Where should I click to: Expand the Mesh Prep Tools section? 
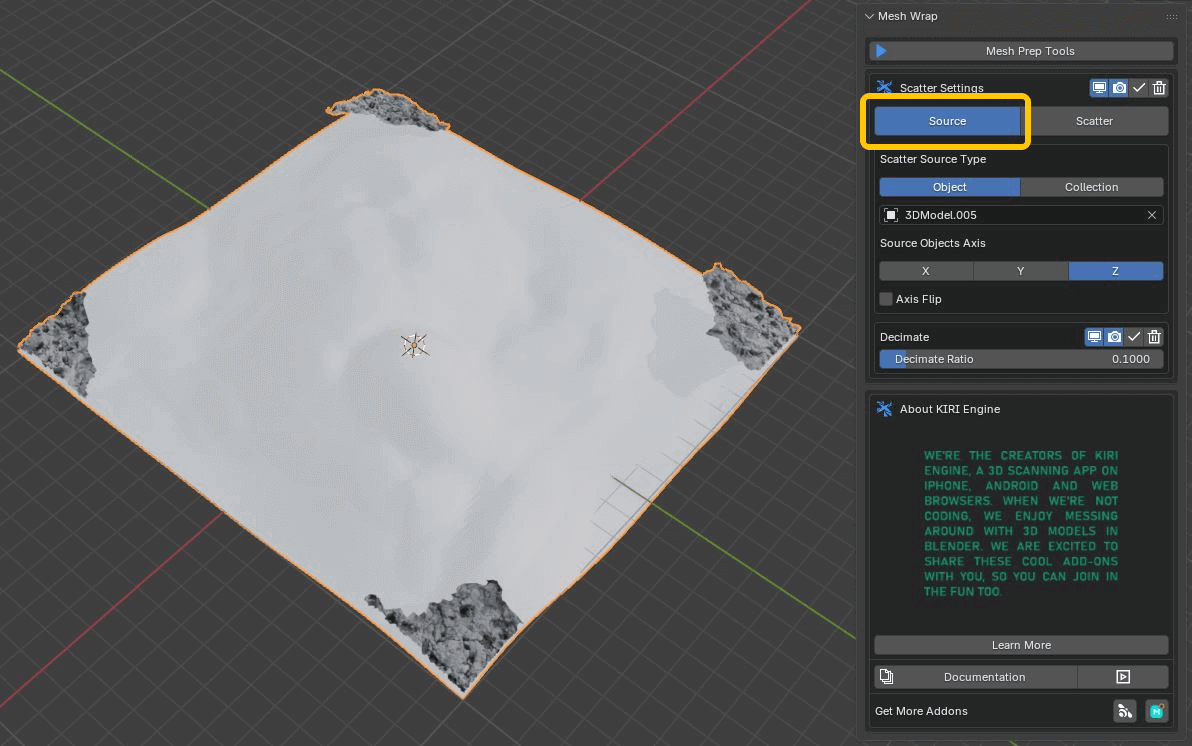point(1021,51)
